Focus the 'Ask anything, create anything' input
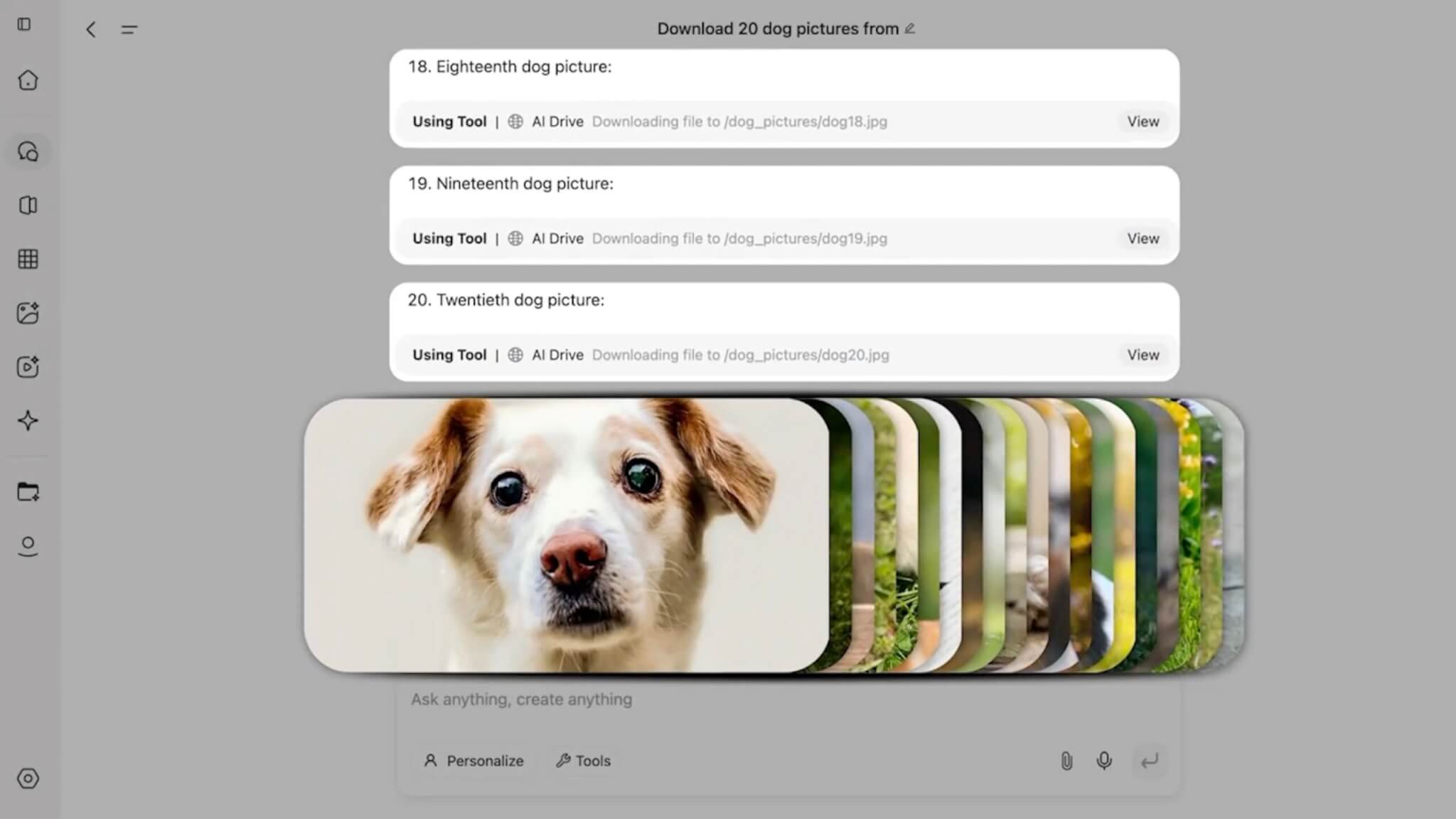 click(788, 700)
